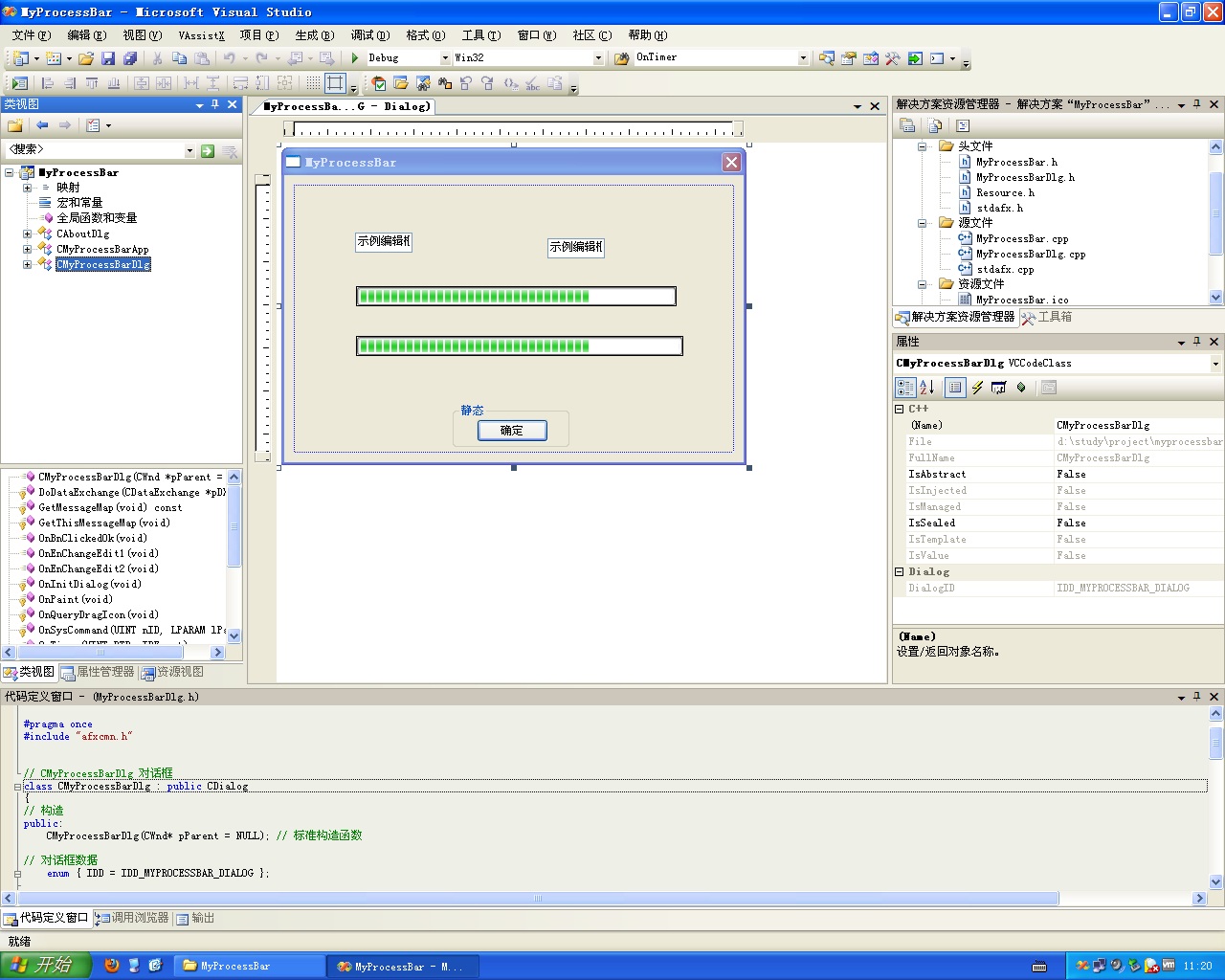Screen dimensions: 1225x980
Task: Select the upper progress bar control
Action: click(516, 297)
